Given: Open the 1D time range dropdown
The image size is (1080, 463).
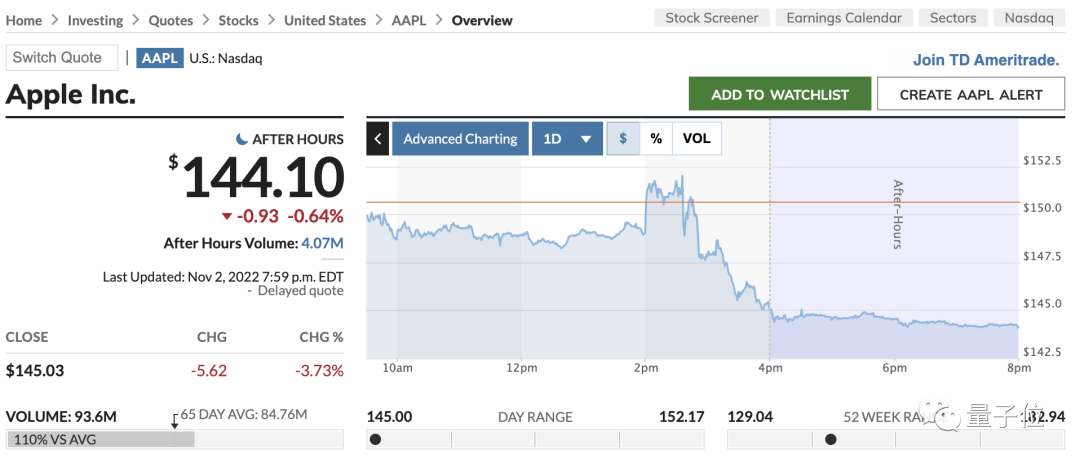Looking at the screenshot, I should pyautogui.click(x=567, y=139).
